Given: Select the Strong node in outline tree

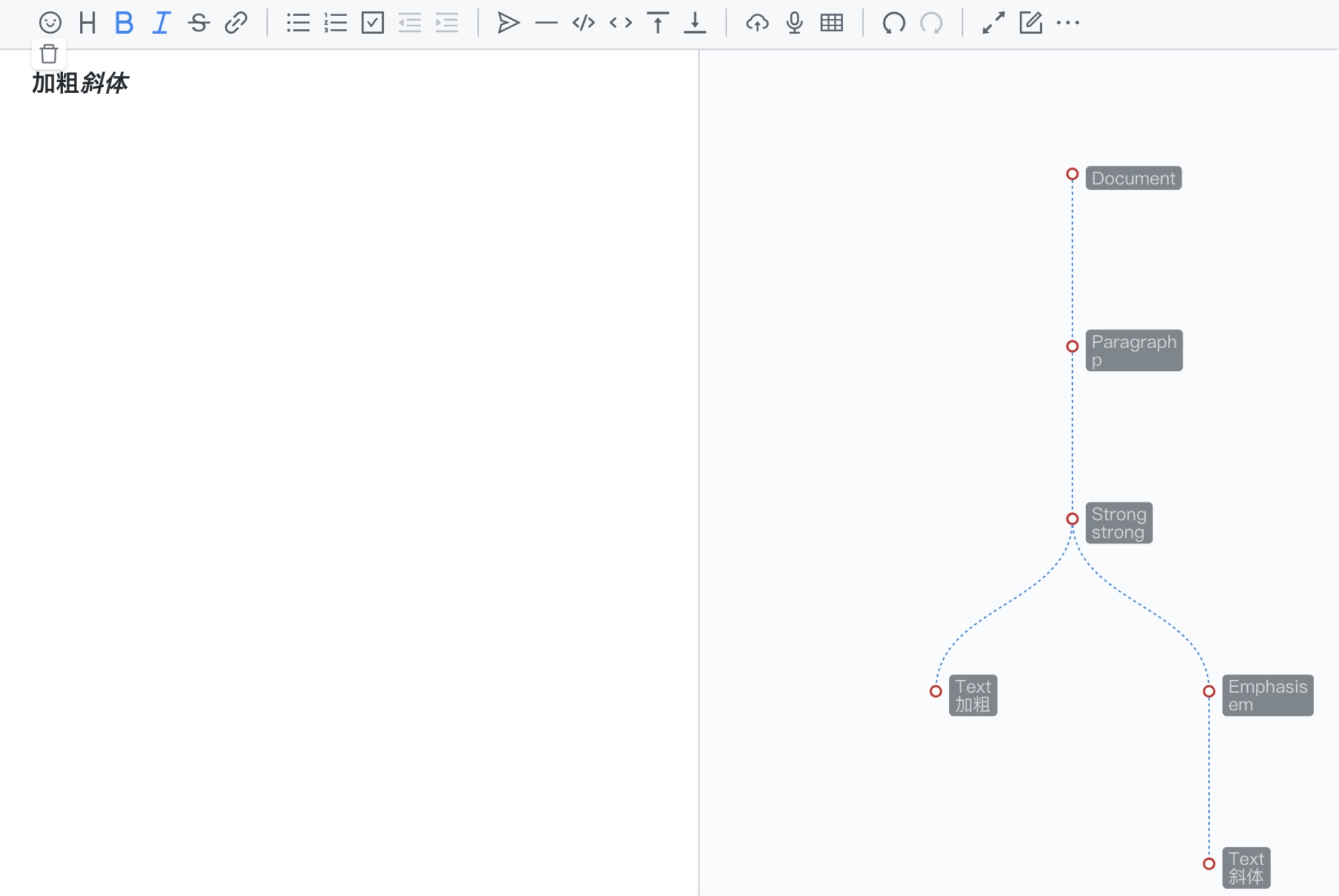Looking at the screenshot, I should pos(1118,522).
